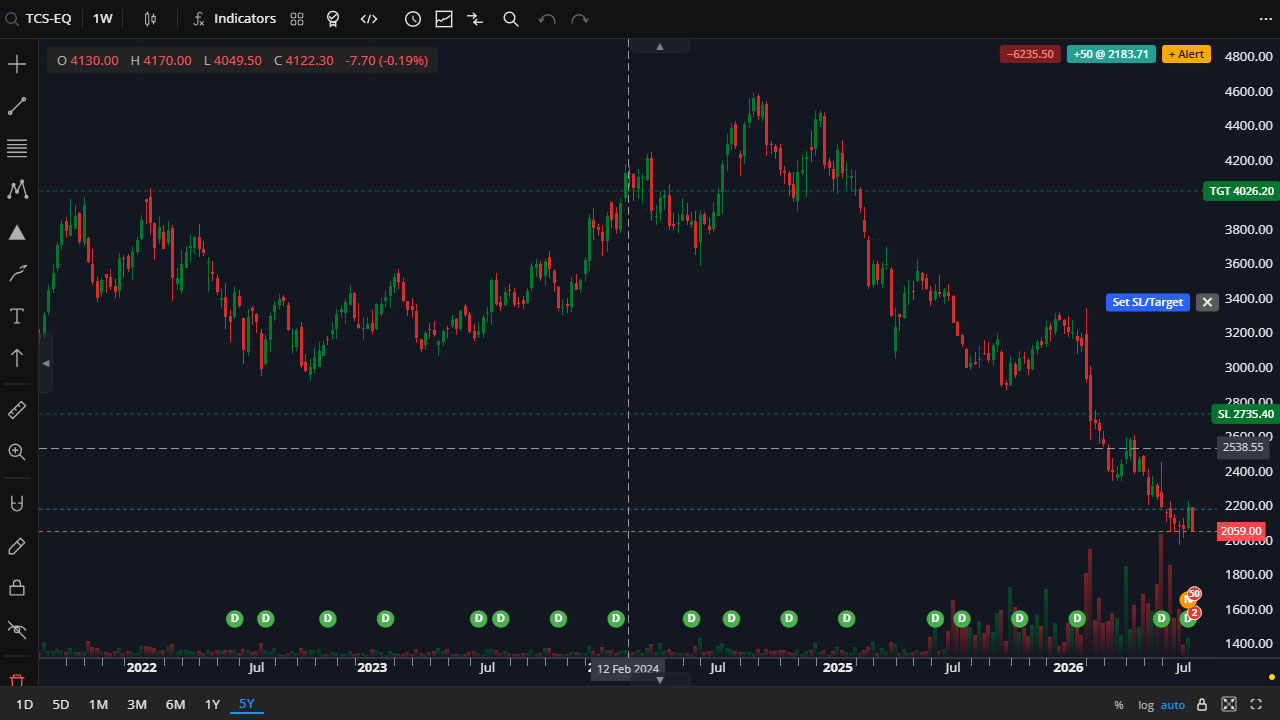The width and height of the screenshot is (1280, 720).
Task: Open the indicator templates grid icon
Action: [x=297, y=19]
